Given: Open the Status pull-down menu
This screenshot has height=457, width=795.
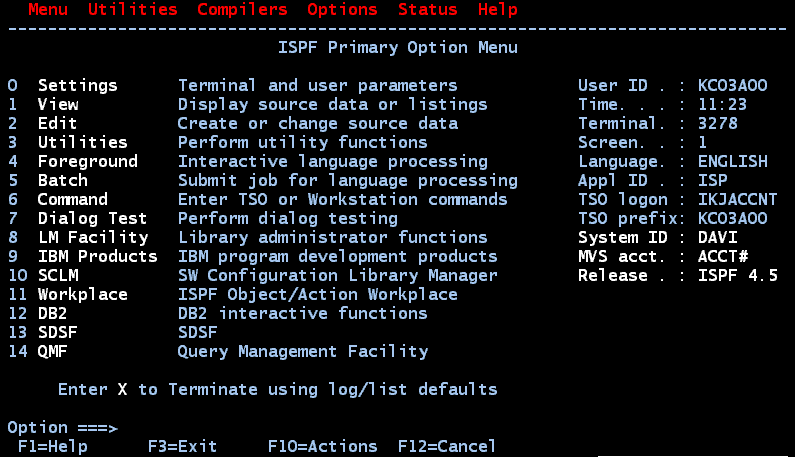Looking at the screenshot, I should coord(427,9).
